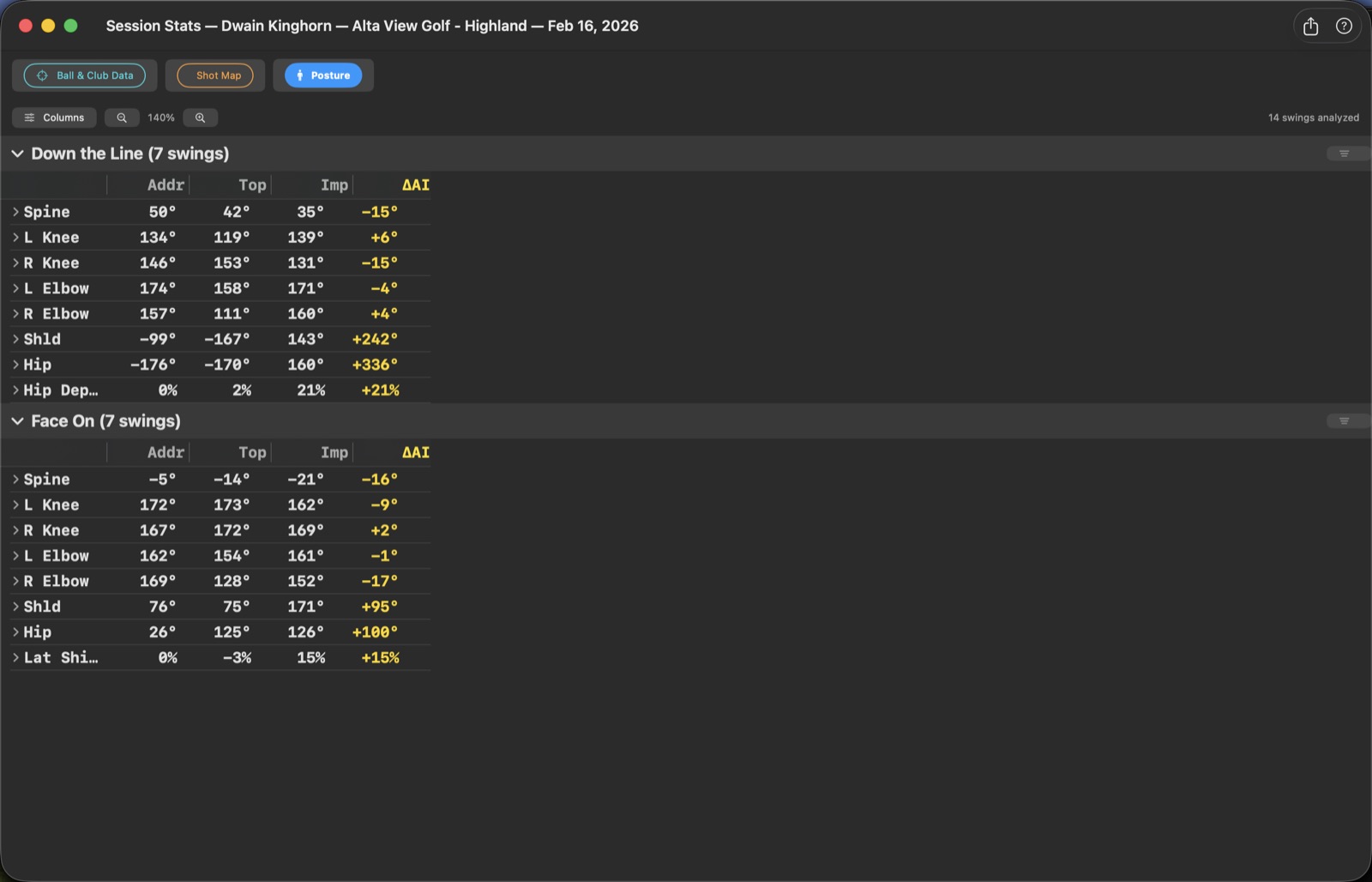Expand Shld row in Face On
Screen dimensions: 1372x882
click(x=15, y=607)
